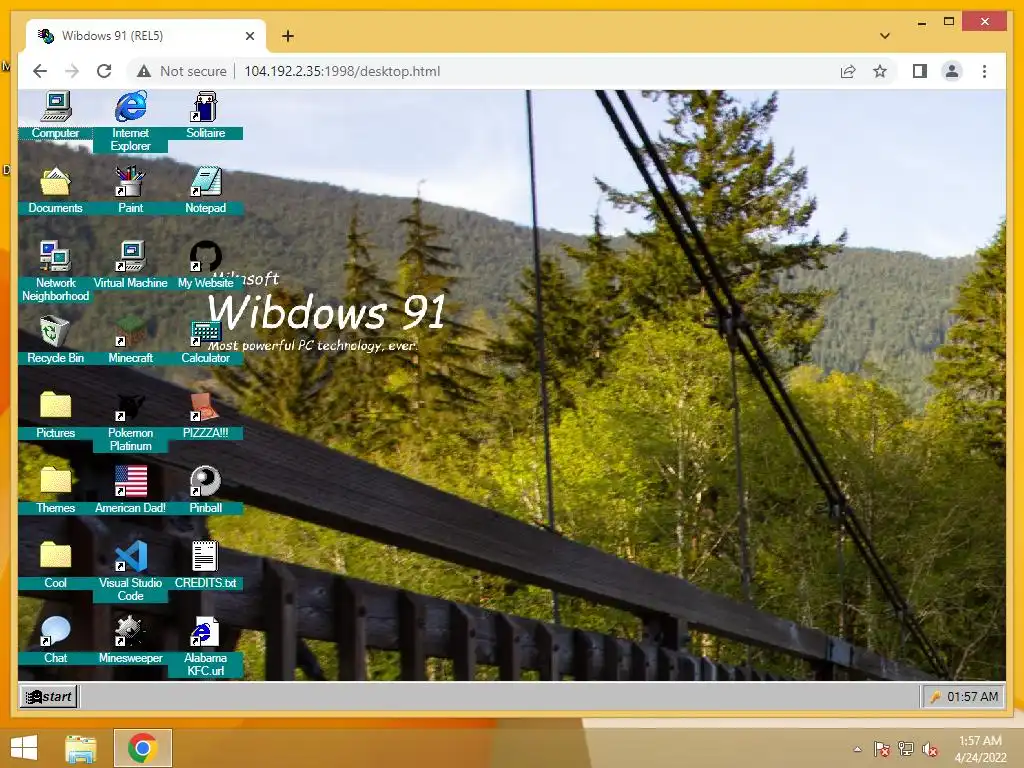The width and height of the screenshot is (1024, 768).
Task: Click the Not secure site warning
Action: point(182,71)
